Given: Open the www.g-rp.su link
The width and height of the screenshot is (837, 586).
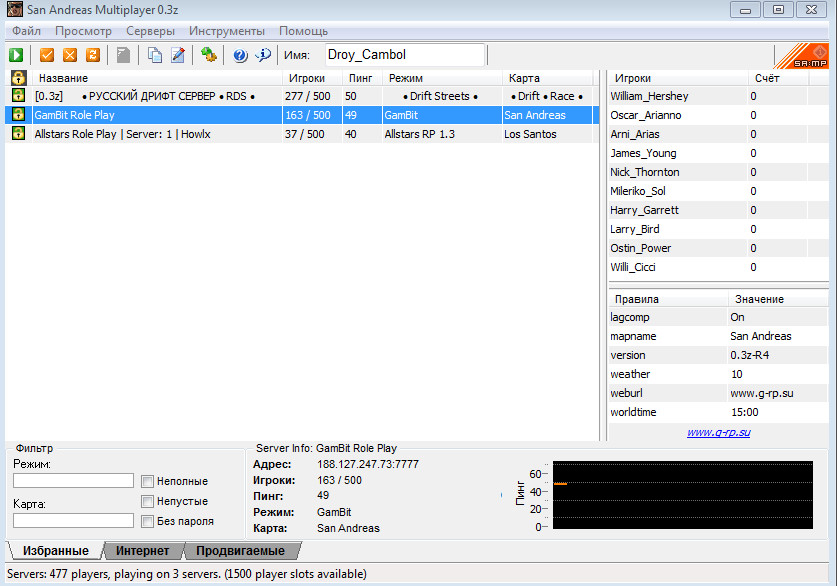Looking at the screenshot, I should pos(718,432).
